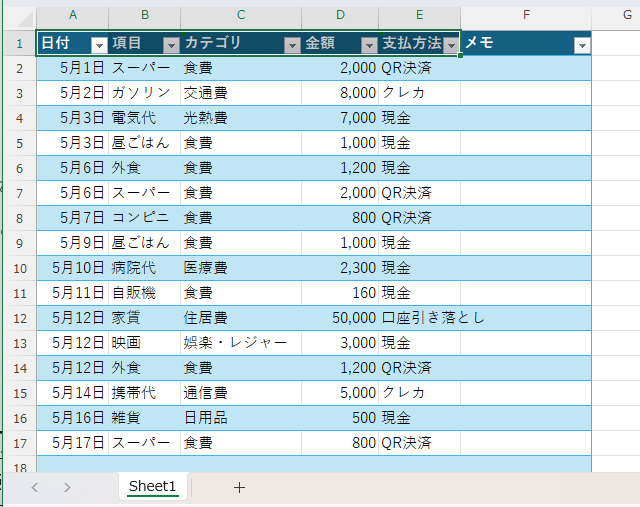Select the 50,000 amount cell
This screenshot has height=507, width=640.
(x=340, y=318)
